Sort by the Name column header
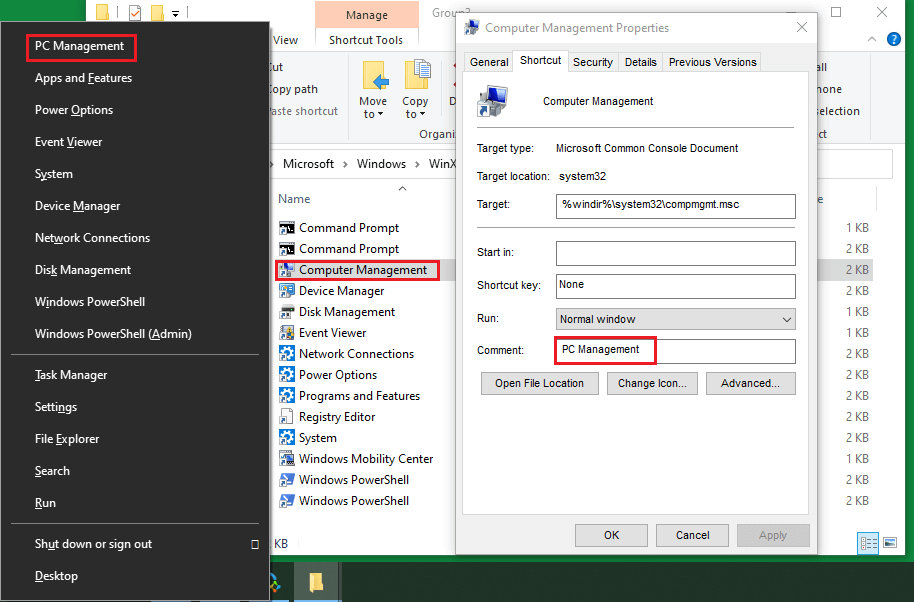 [x=294, y=199]
